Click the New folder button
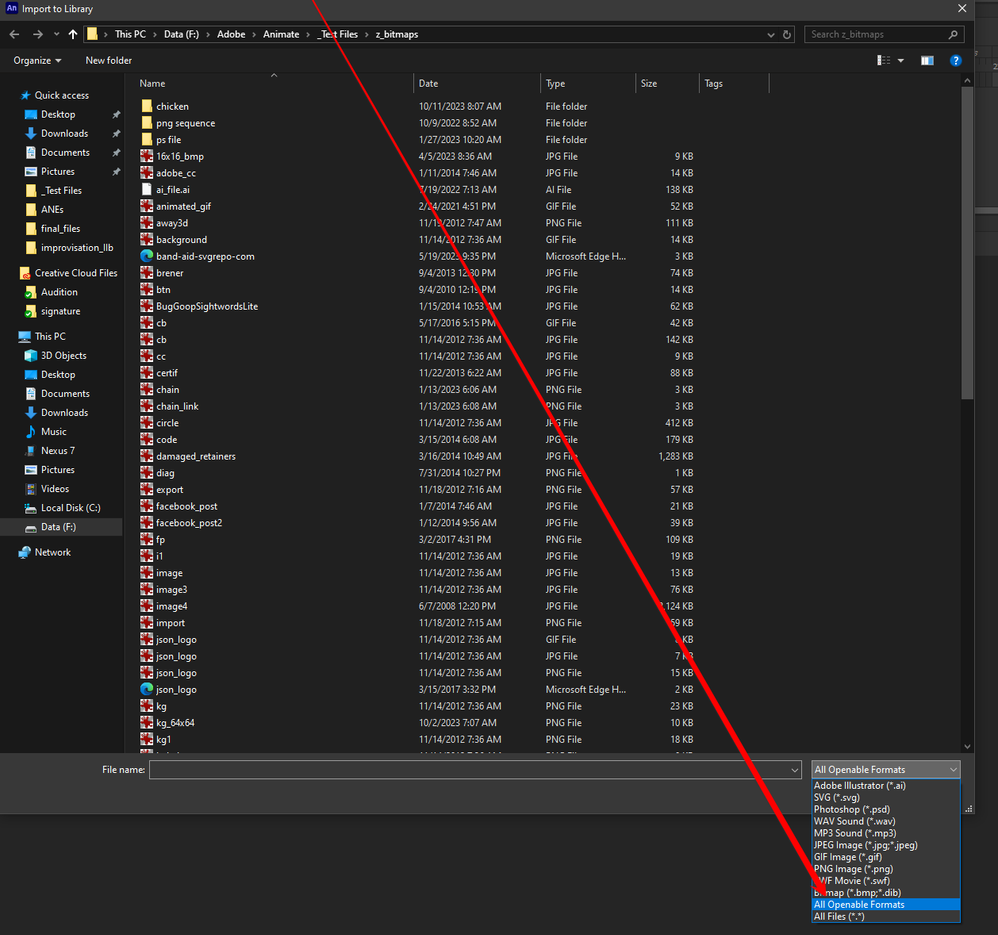 108,60
